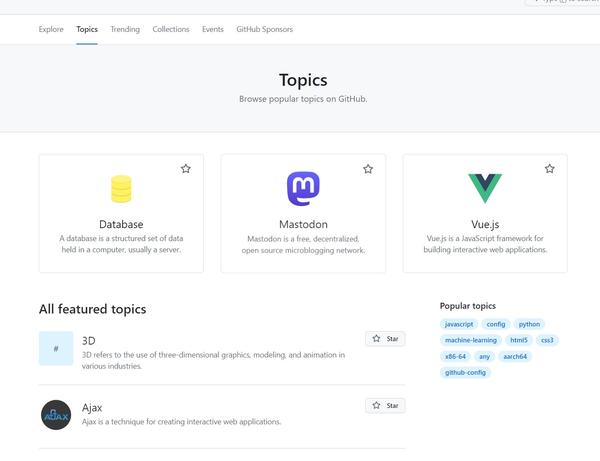The width and height of the screenshot is (600, 461).
Task: Open the 3D topic title link
Action: click(89, 341)
